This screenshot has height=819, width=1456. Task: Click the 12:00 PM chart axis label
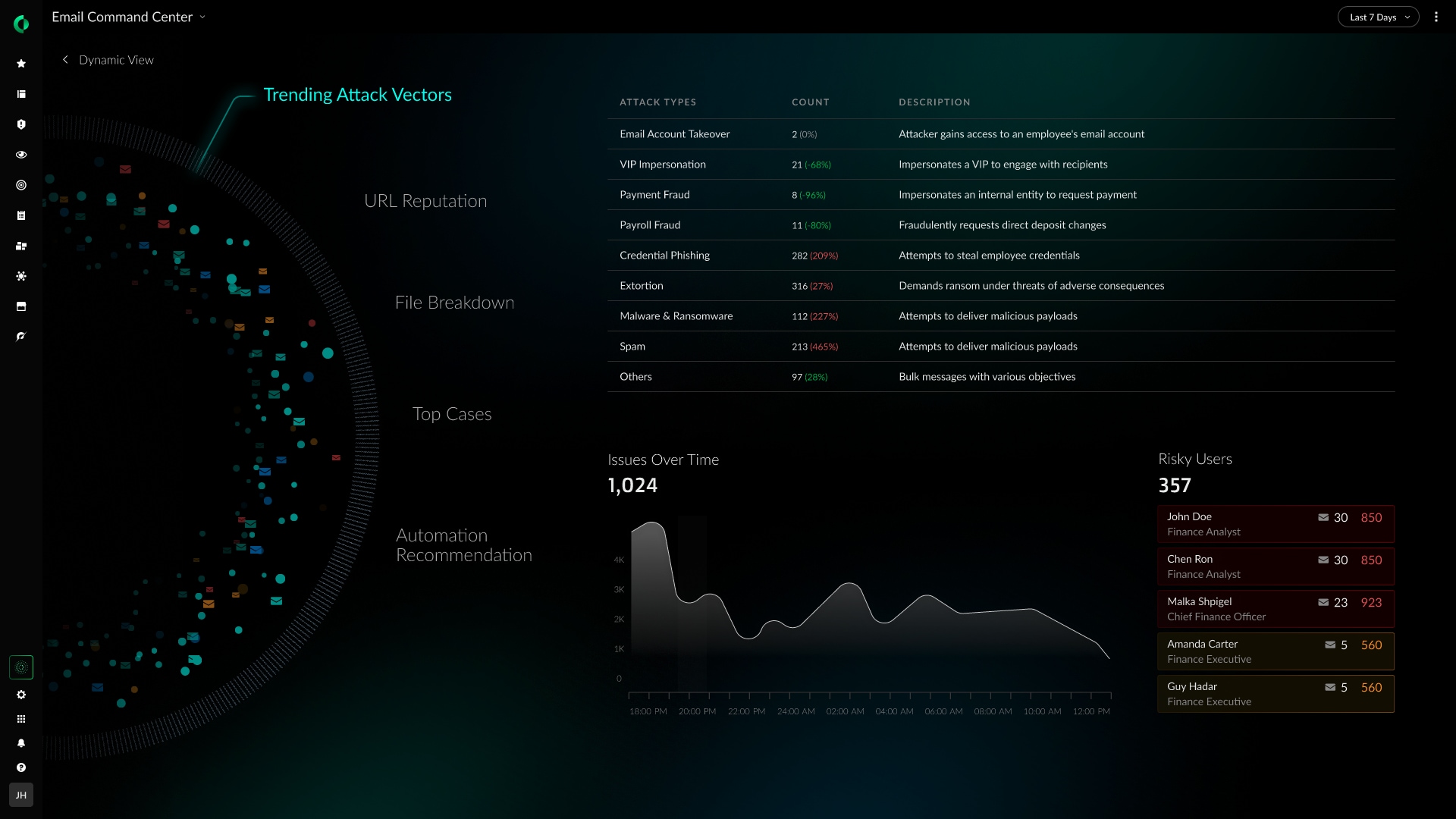point(1091,711)
